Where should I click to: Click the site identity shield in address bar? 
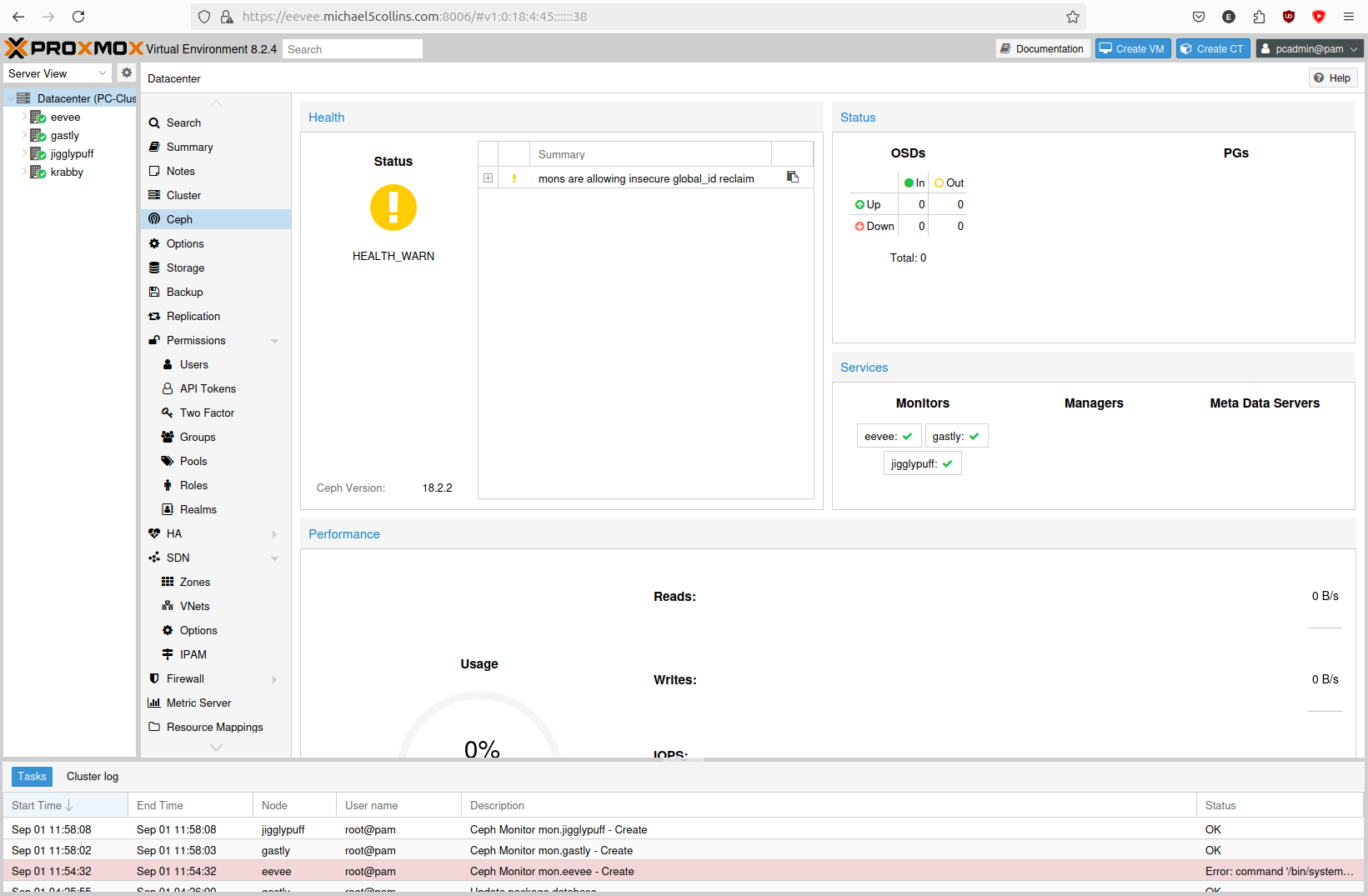coord(204,17)
